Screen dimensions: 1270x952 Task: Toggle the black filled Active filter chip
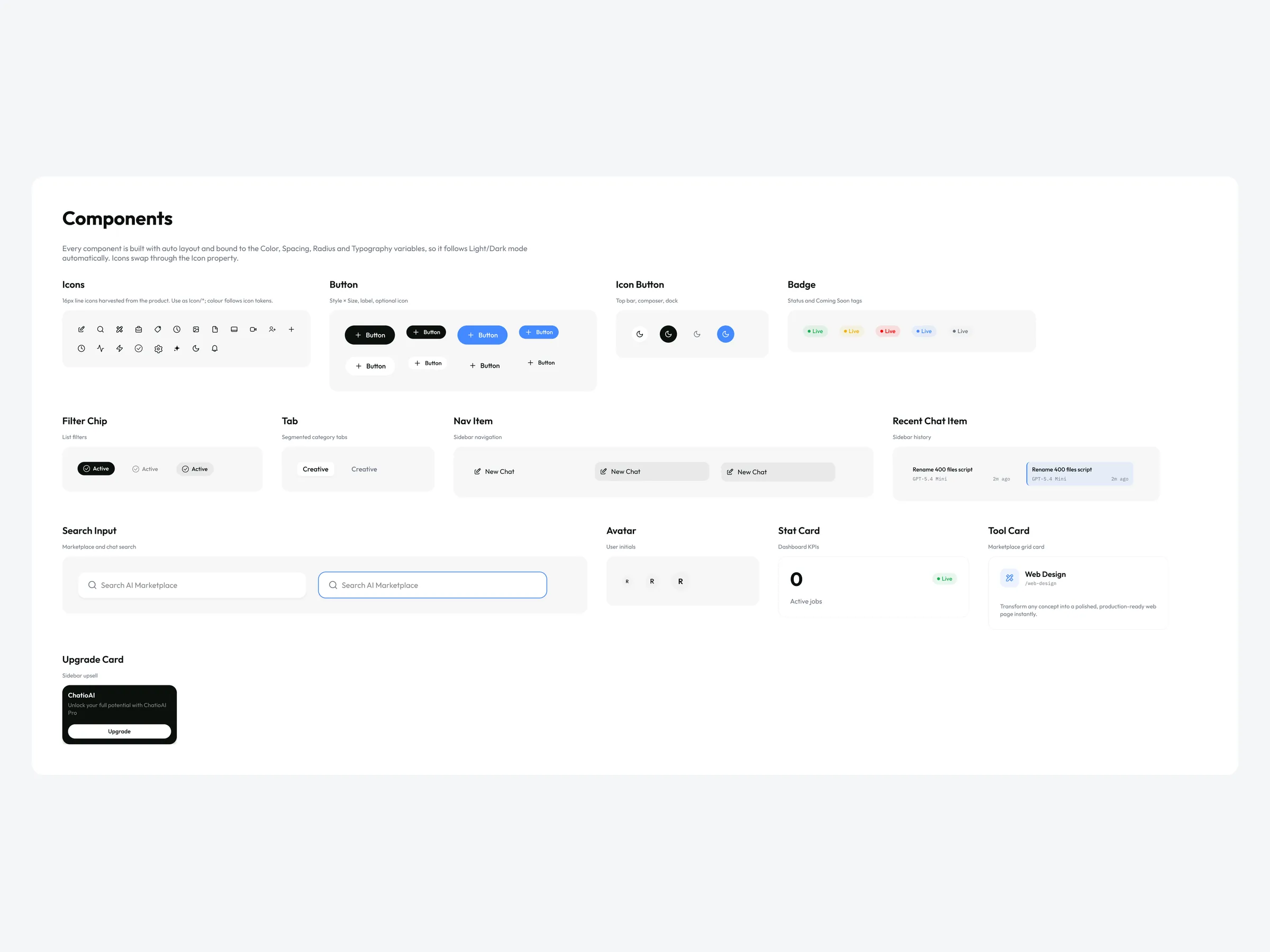[x=96, y=469]
